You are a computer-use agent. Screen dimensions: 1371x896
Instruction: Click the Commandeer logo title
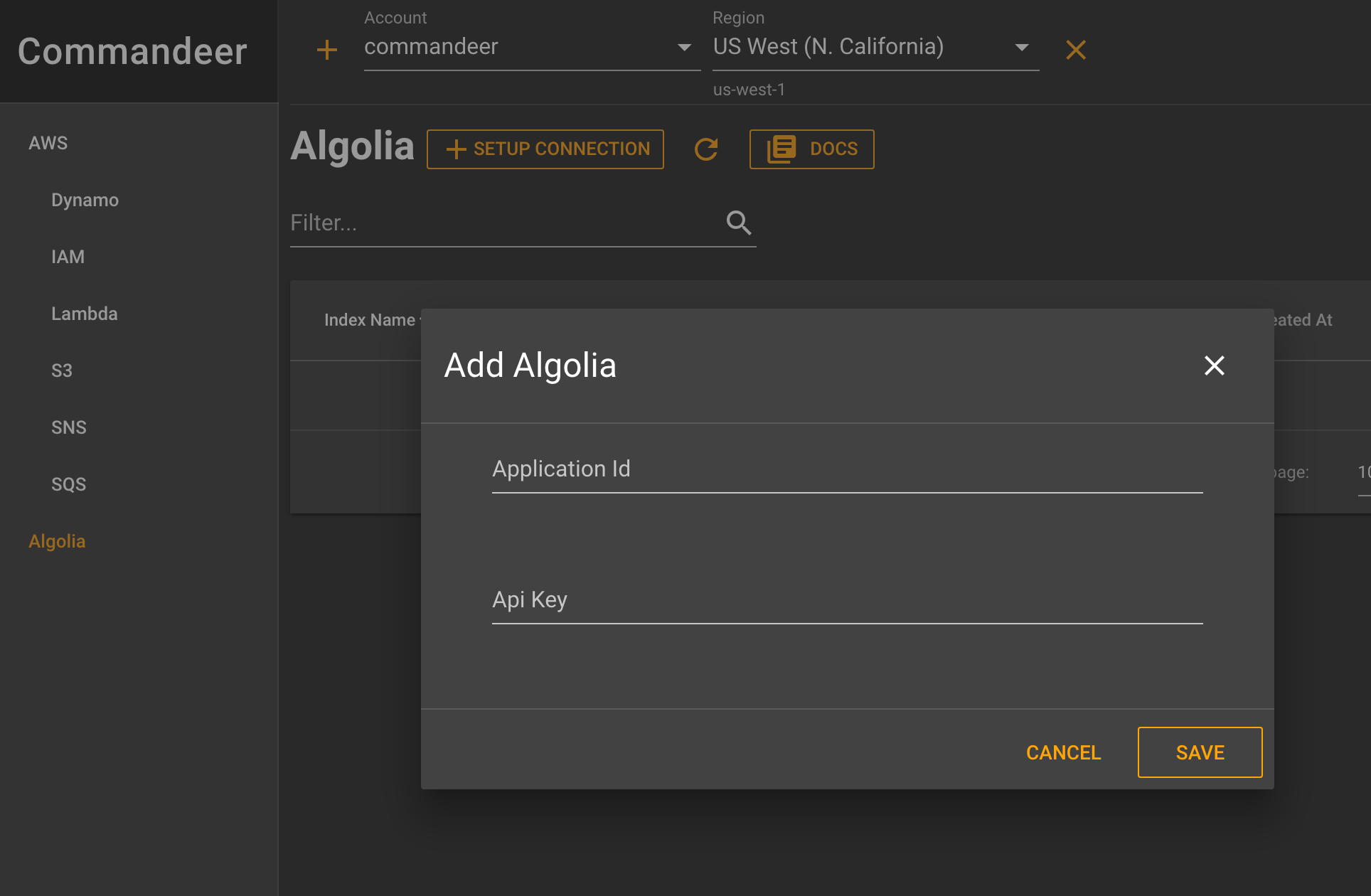(x=132, y=51)
